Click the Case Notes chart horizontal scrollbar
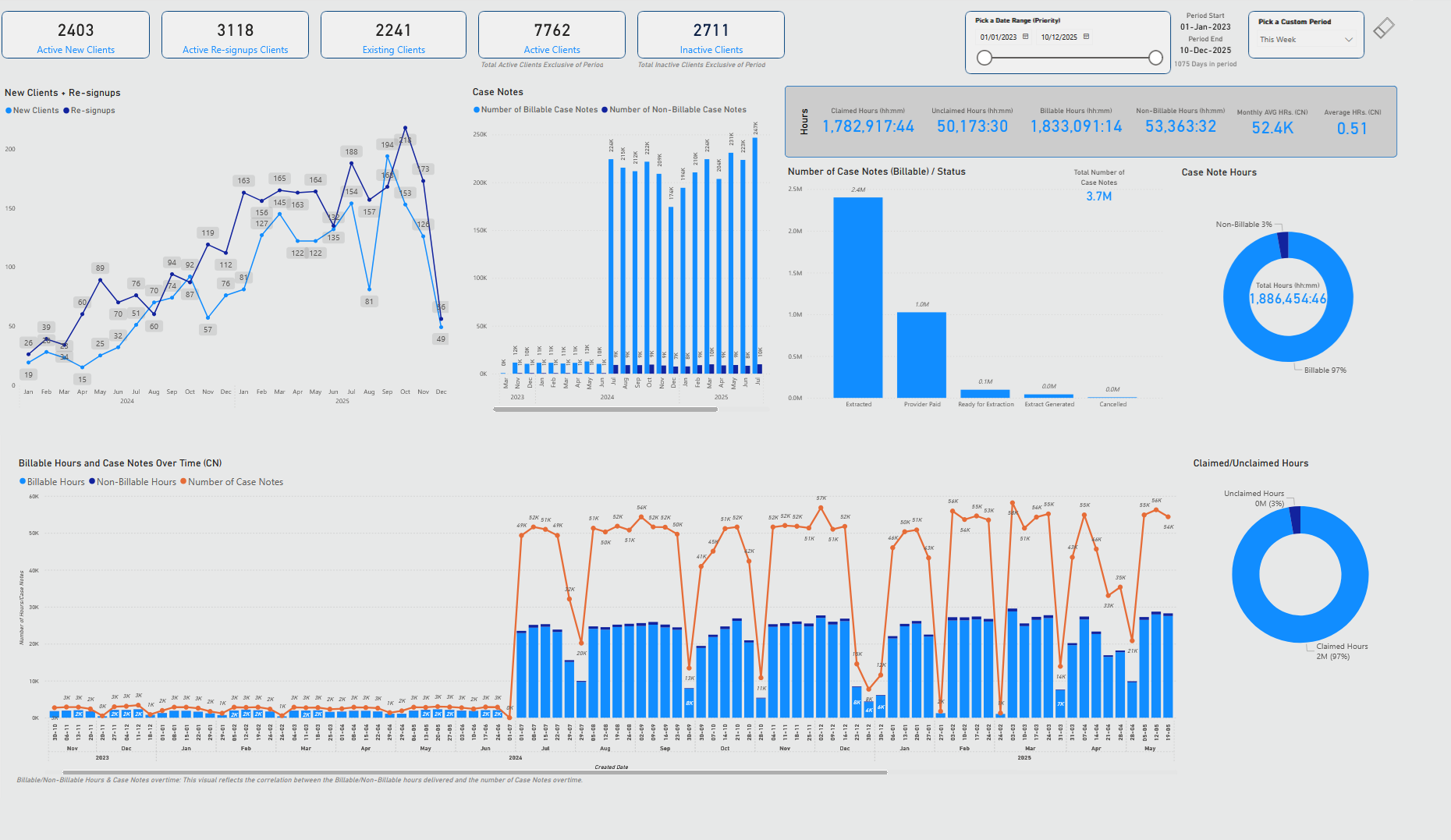Screen dimensions: 1451x840 tap(605, 409)
